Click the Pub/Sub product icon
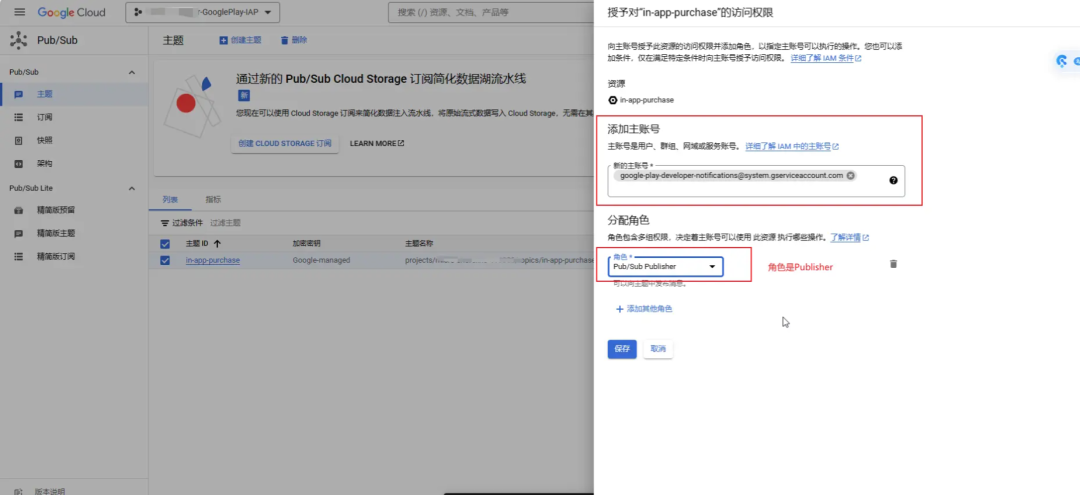This screenshot has height=495, width=1080. point(19,40)
